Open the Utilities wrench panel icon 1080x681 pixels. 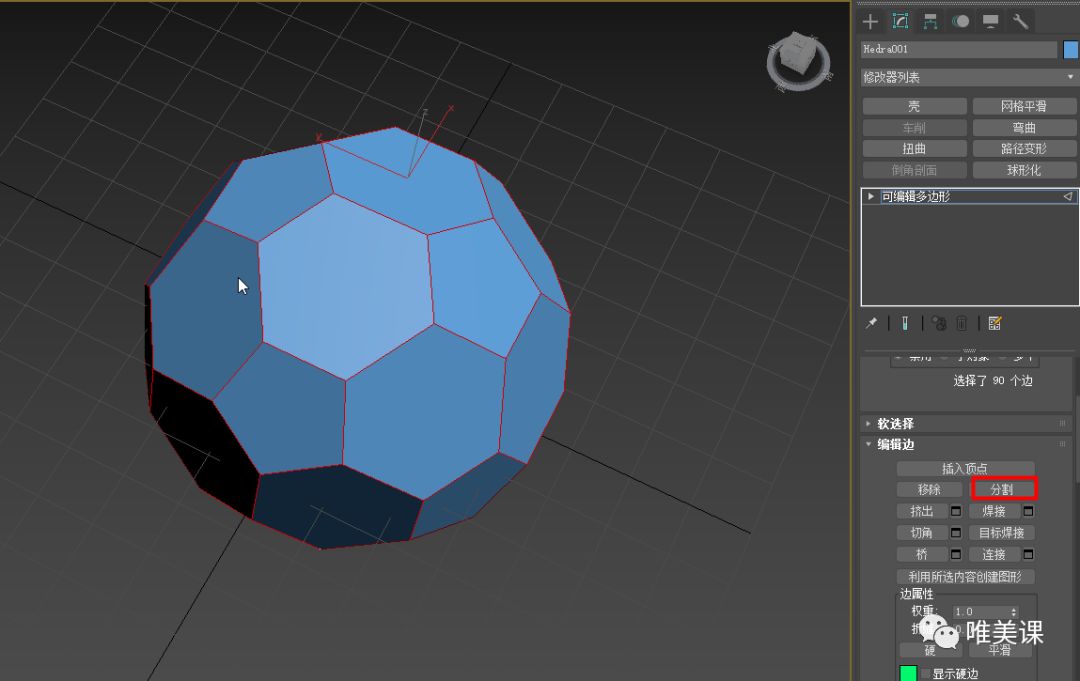pos(1020,21)
